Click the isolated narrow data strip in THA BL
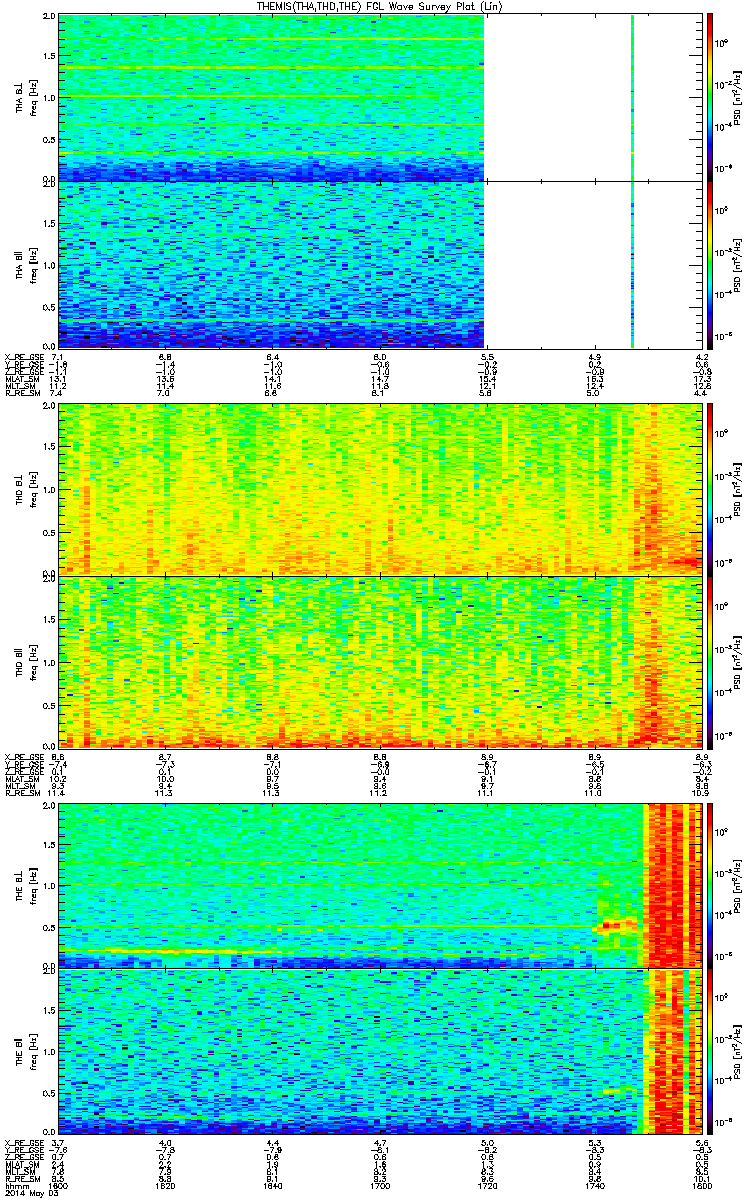The width and height of the screenshot is (750, 1200). [634, 97]
